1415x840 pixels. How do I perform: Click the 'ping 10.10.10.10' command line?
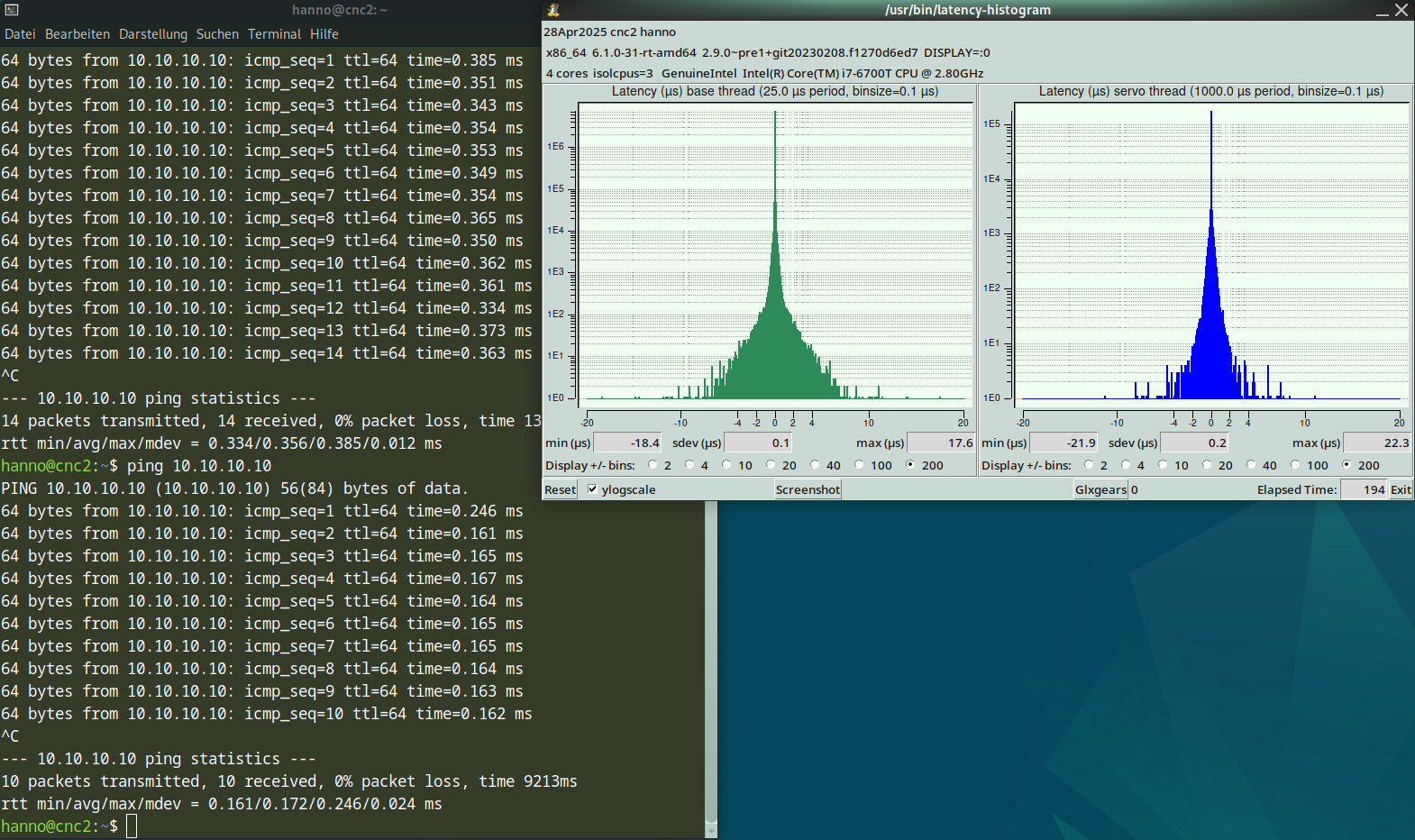pyautogui.click(x=199, y=466)
